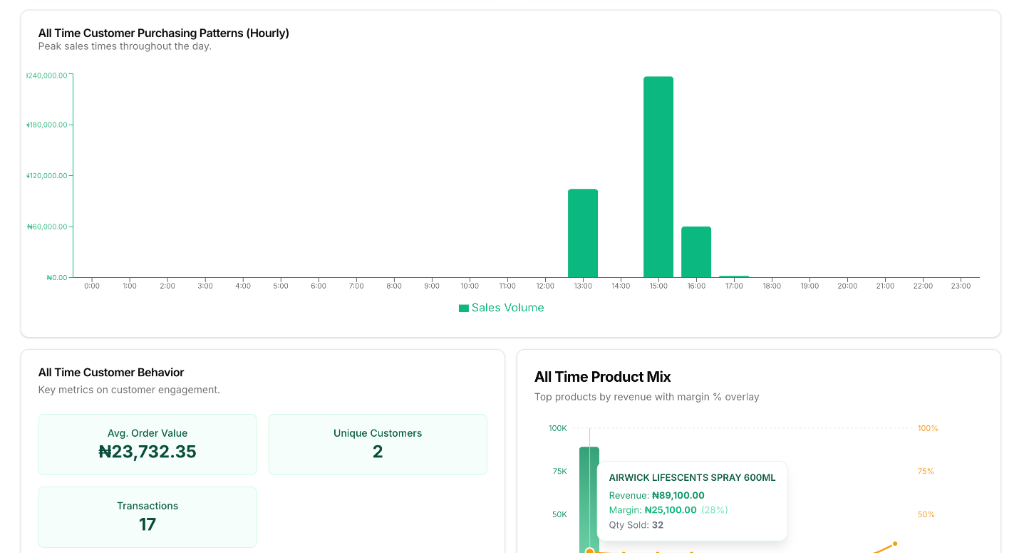Click the orange margin point on Airwick bar
The image size is (1024, 553).
(590, 550)
